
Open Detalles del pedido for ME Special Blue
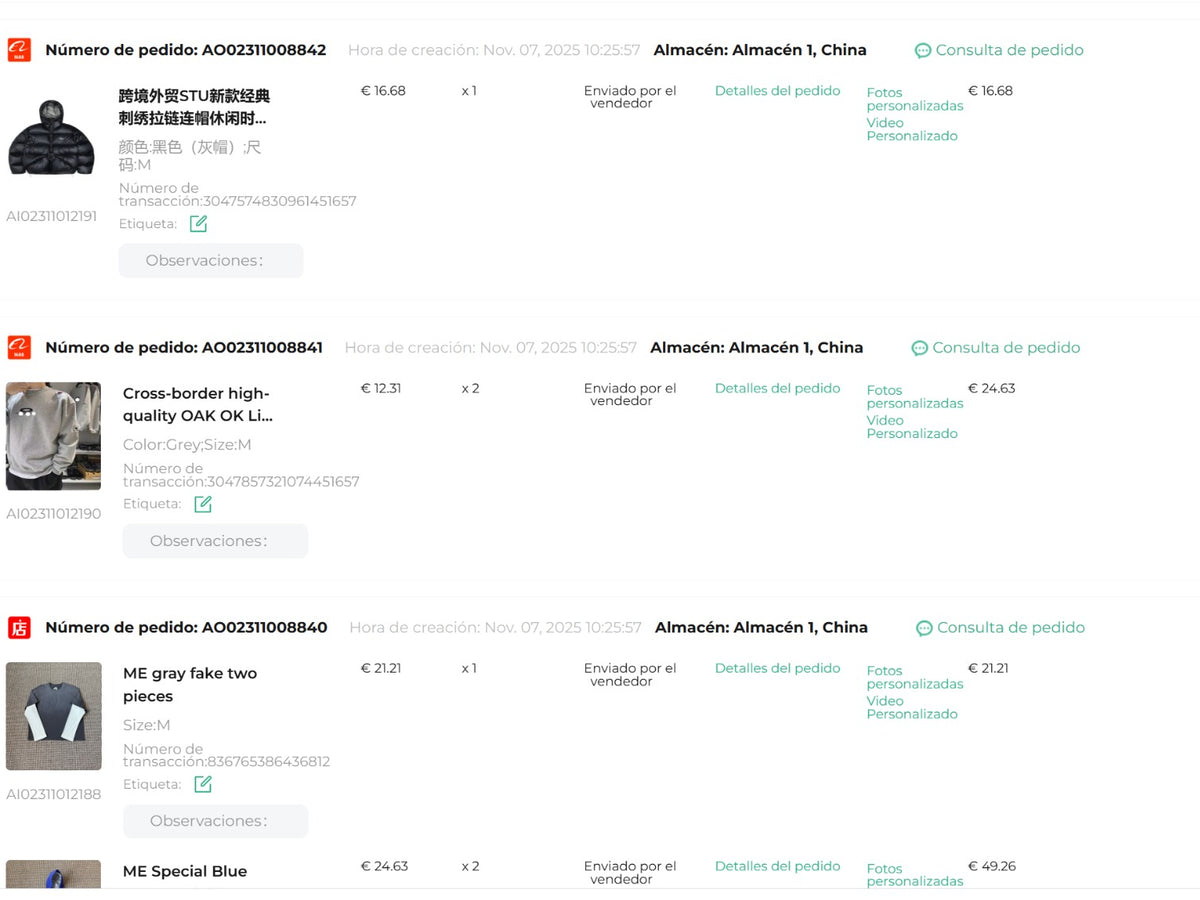tap(777, 866)
